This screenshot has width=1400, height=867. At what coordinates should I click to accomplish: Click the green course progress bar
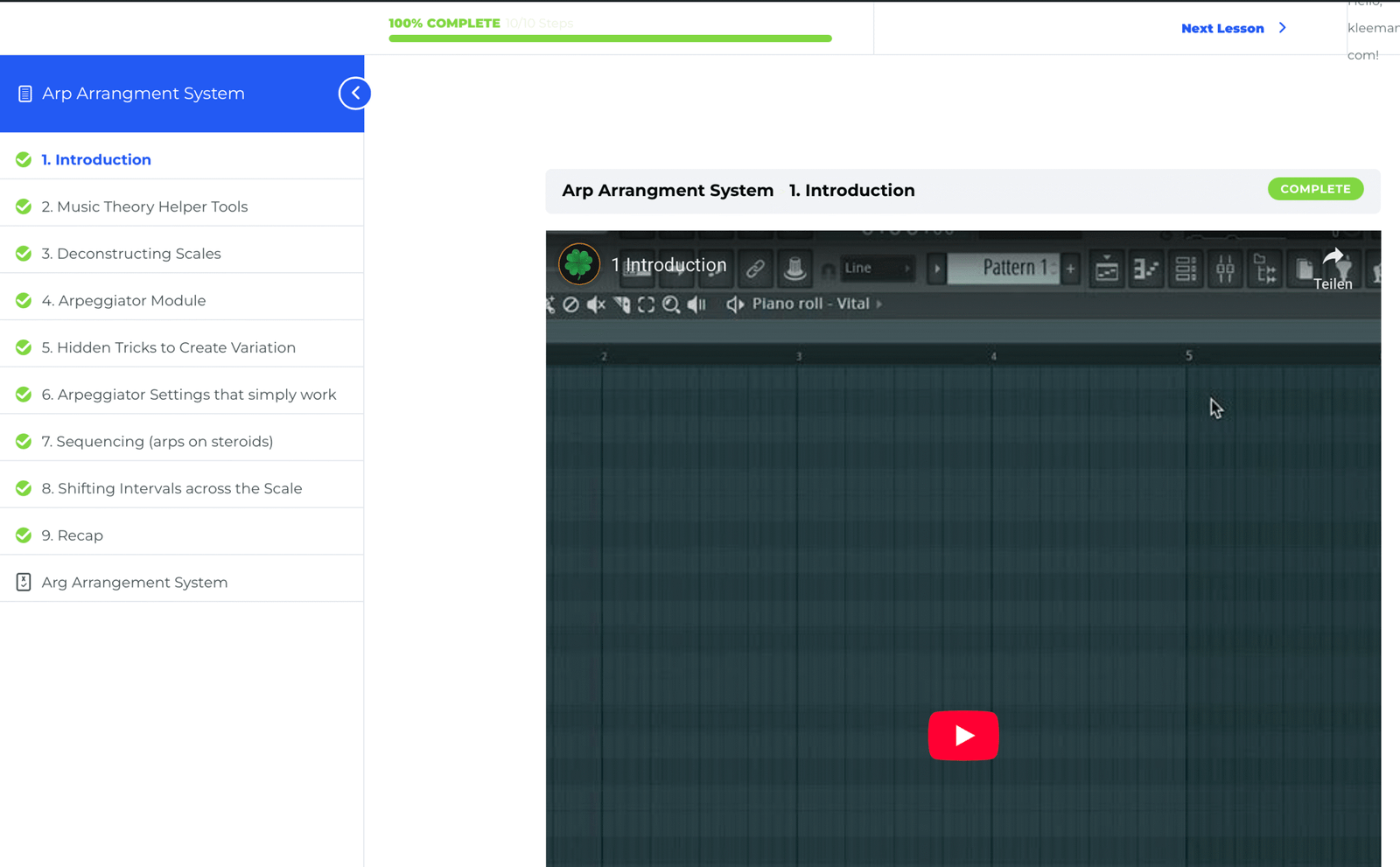tap(610, 38)
